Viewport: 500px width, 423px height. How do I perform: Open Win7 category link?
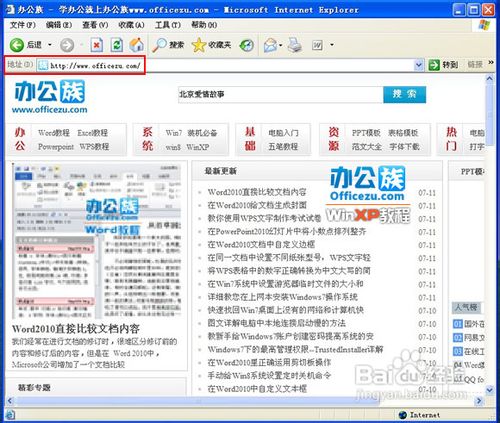(174, 133)
